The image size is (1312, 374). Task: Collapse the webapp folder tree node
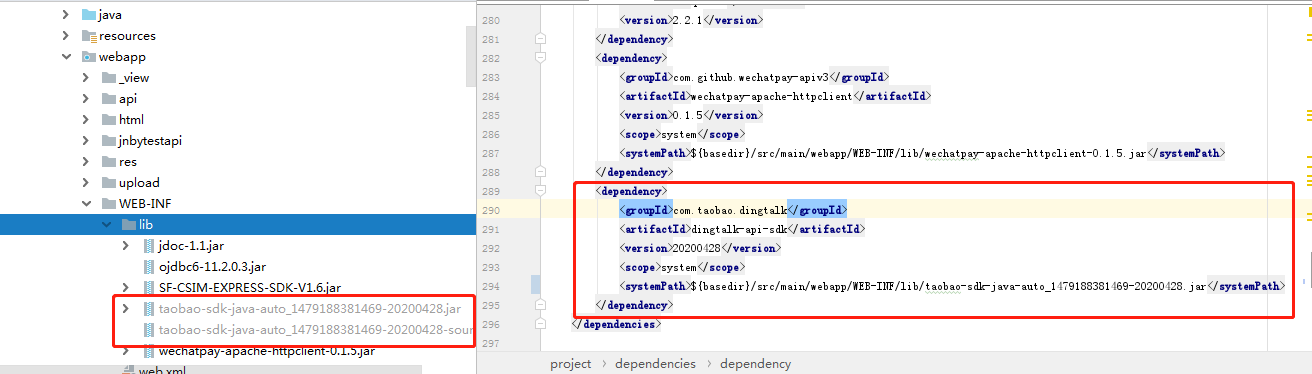pyautogui.click(x=66, y=57)
